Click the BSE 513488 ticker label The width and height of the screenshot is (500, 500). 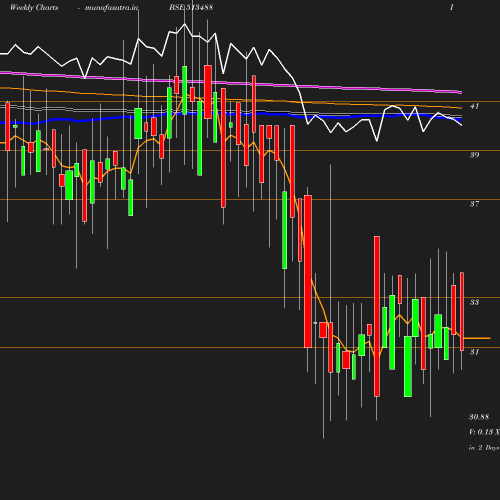(x=191, y=7)
